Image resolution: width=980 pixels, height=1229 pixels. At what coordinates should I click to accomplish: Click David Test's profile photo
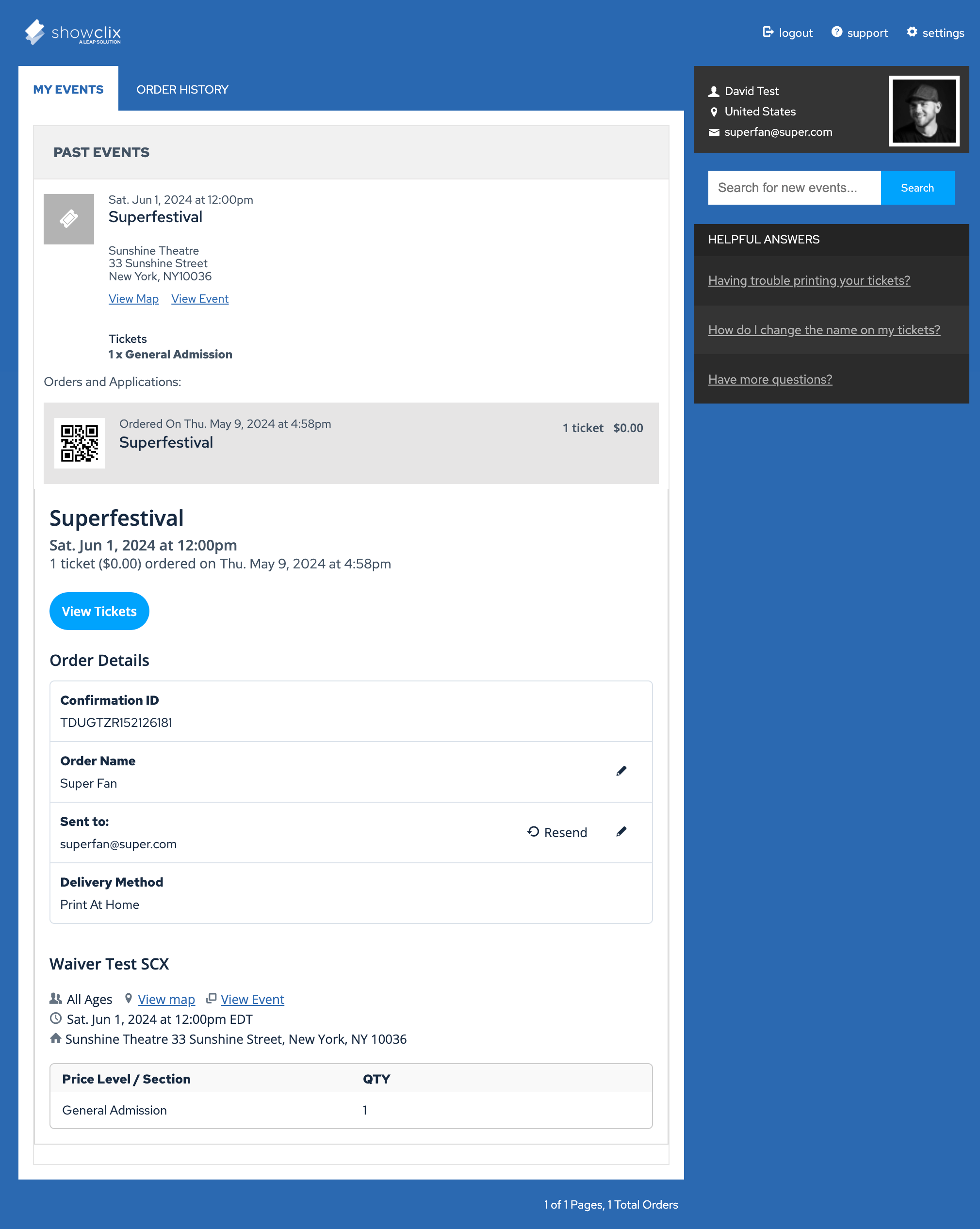click(924, 111)
